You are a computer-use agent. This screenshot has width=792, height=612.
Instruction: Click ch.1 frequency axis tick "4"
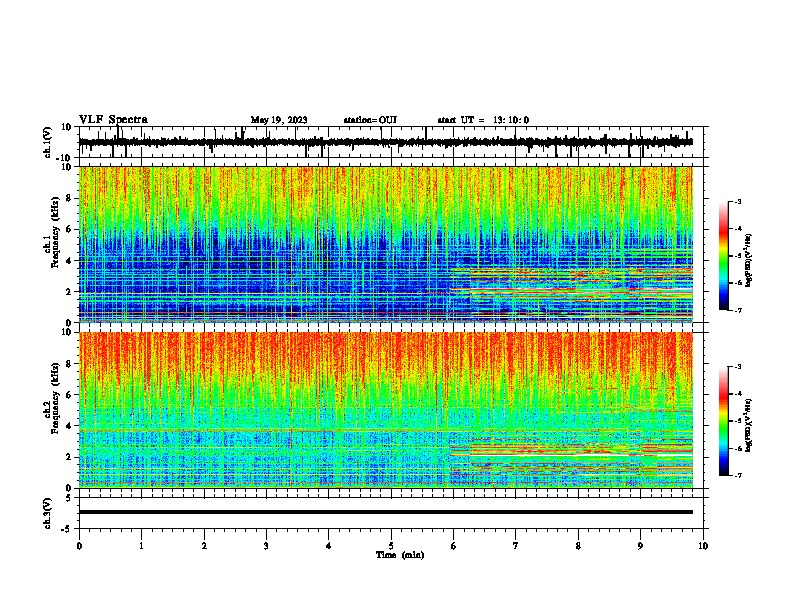[x=69, y=261]
